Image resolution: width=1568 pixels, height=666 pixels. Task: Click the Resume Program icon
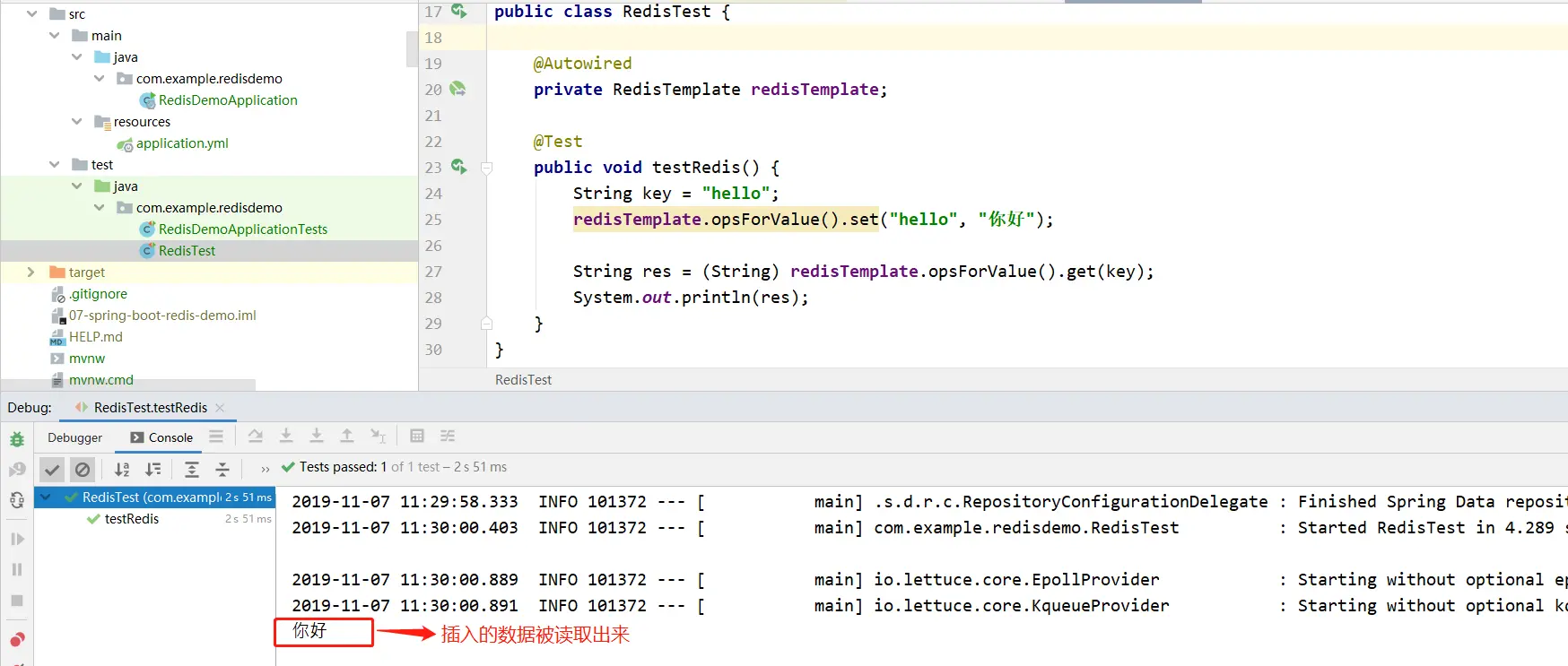click(17, 539)
